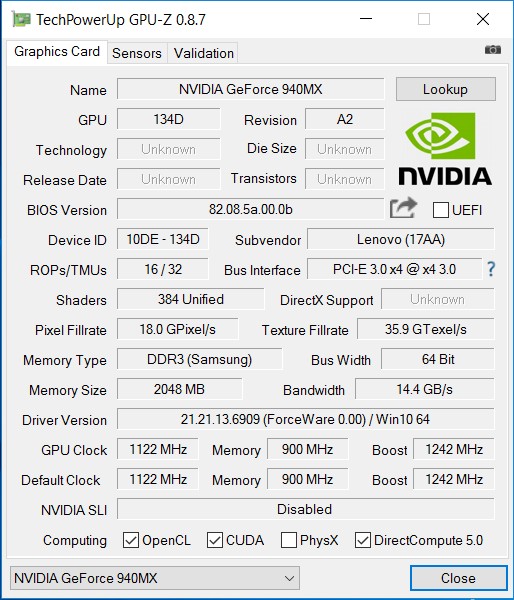Viewport: 514px width, 600px height.
Task: Switch to the Sensors tab
Action: pyautogui.click(x=137, y=53)
